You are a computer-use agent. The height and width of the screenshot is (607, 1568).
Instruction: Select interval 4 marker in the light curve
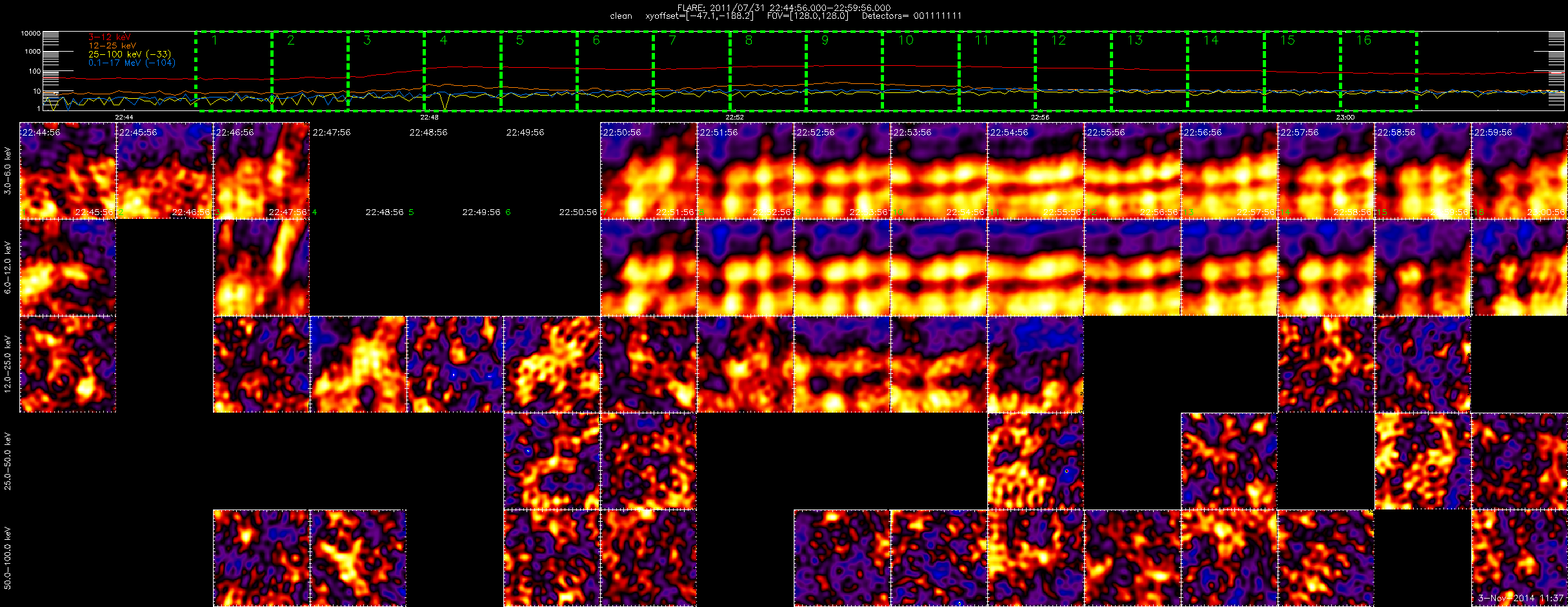point(443,40)
